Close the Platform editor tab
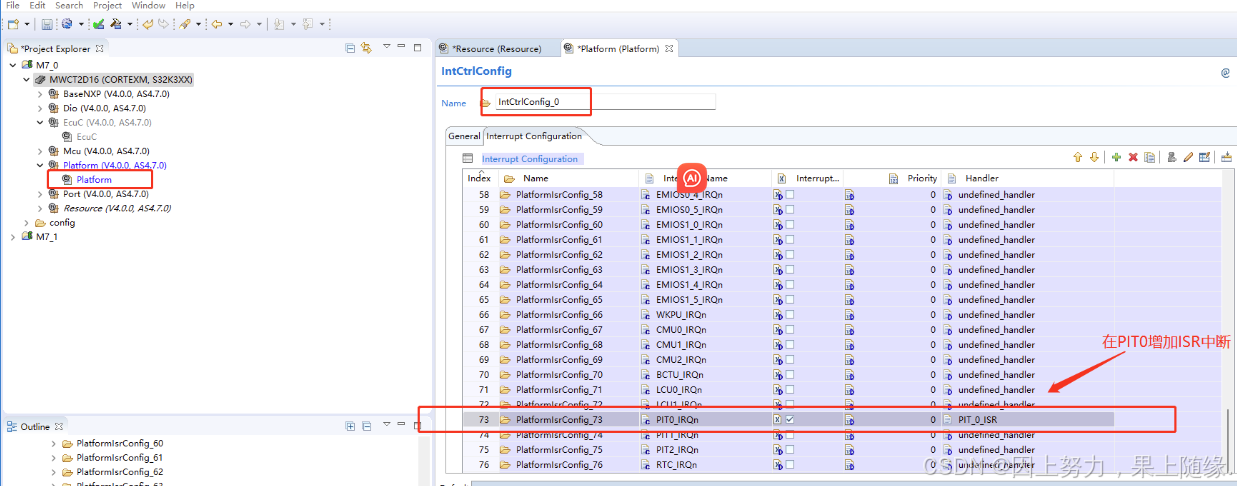 [x=669, y=48]
